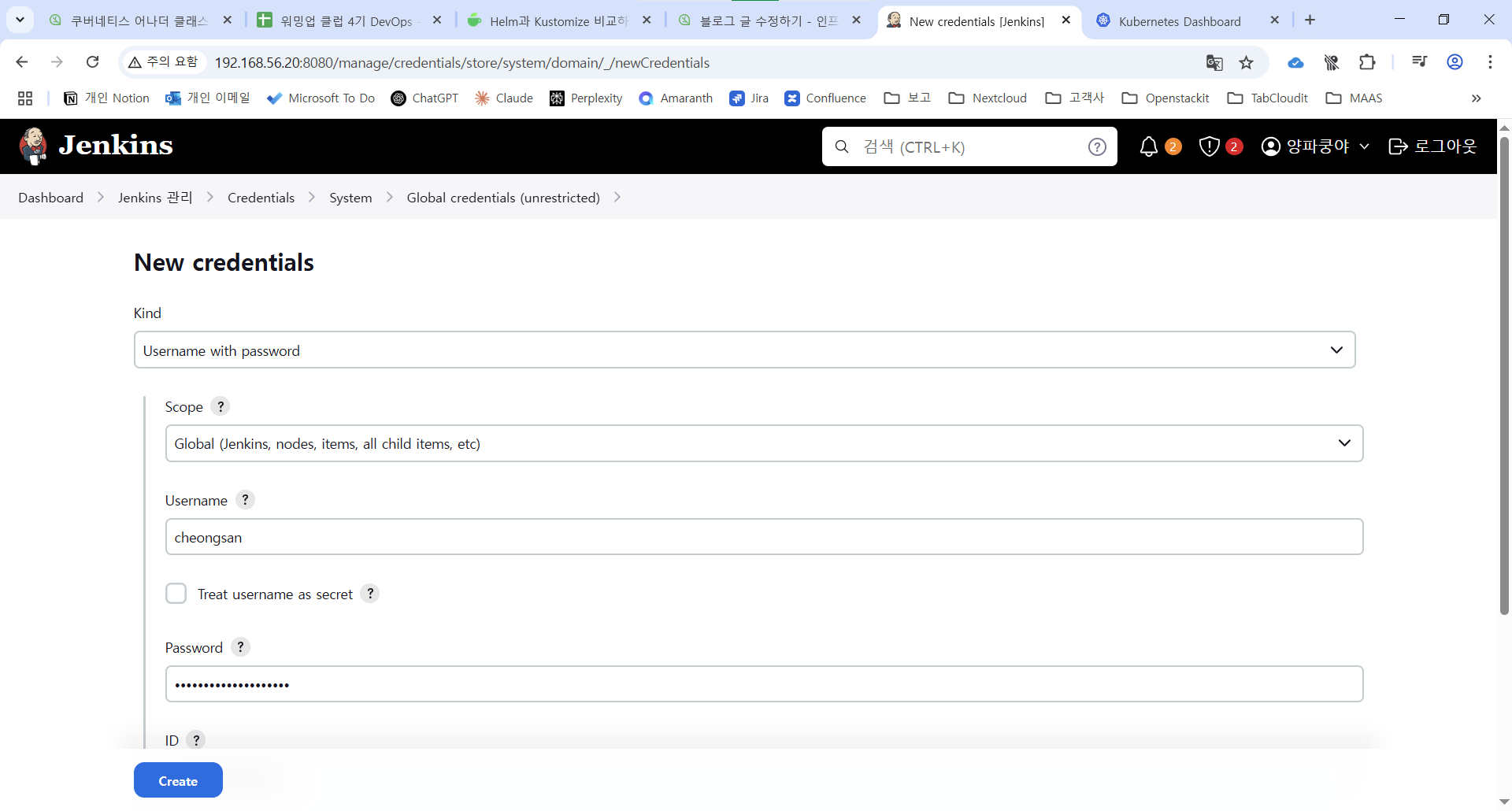Image resolution: width=1512 pixels, height=811 pixels.
Task: Go back to previous page
Action: click(x=22, y=61)
